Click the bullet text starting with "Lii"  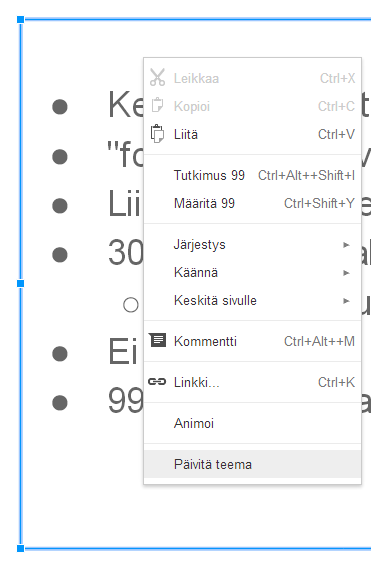point(124,203)
